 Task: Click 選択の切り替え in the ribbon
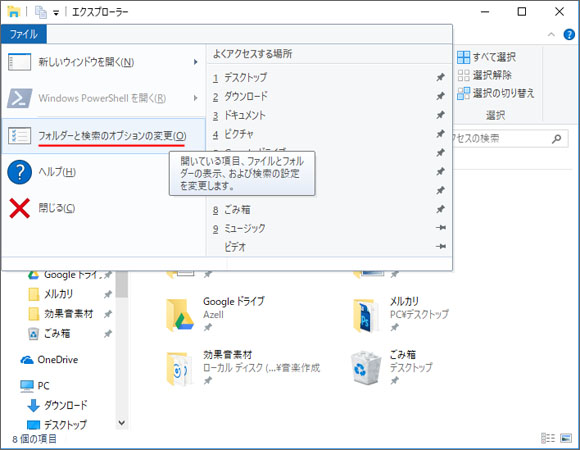[x=496, y=93]
